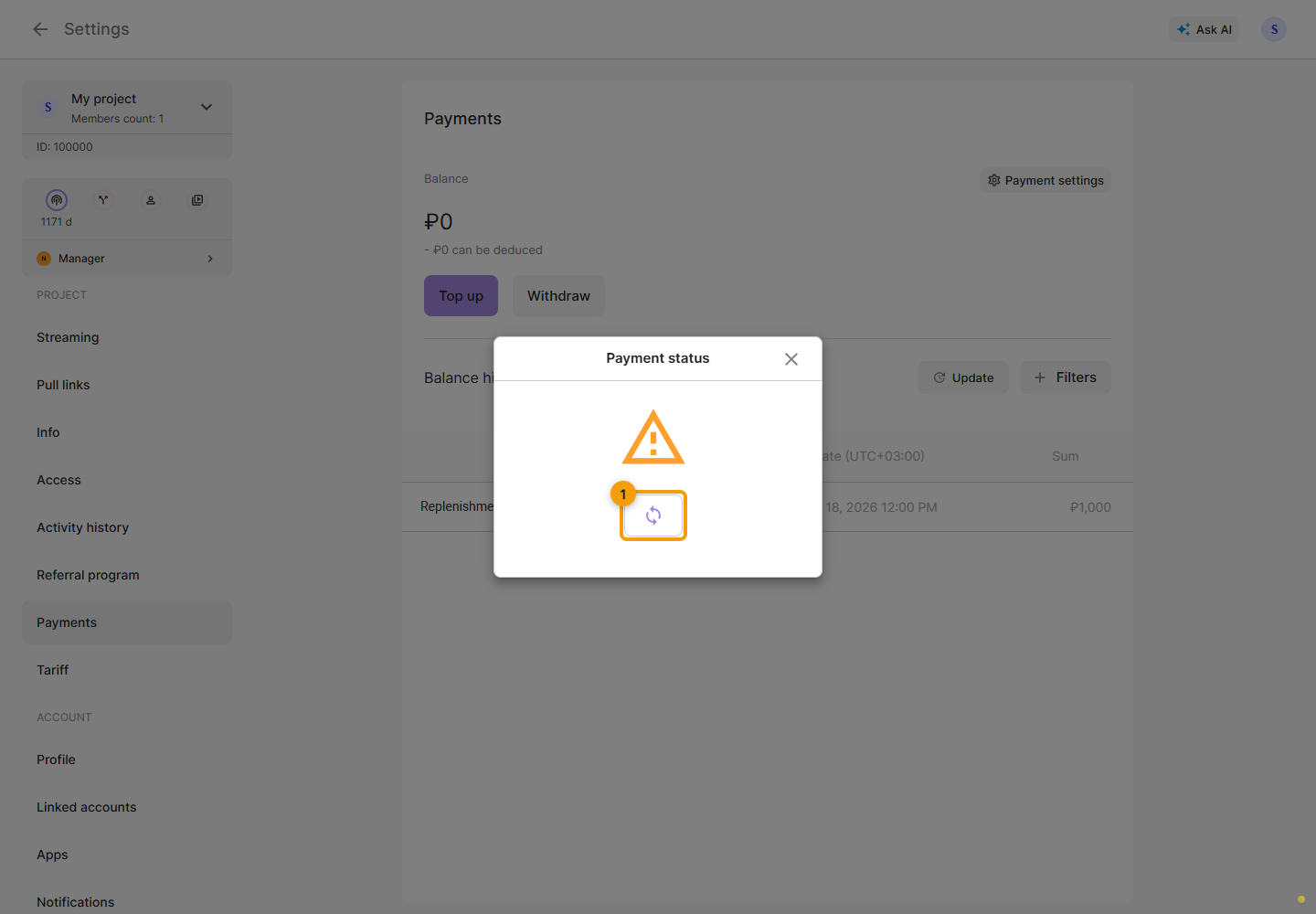Click the project ID 100000 text
The height and width of the screenshot is (914, 1316).
click(65, 147)
